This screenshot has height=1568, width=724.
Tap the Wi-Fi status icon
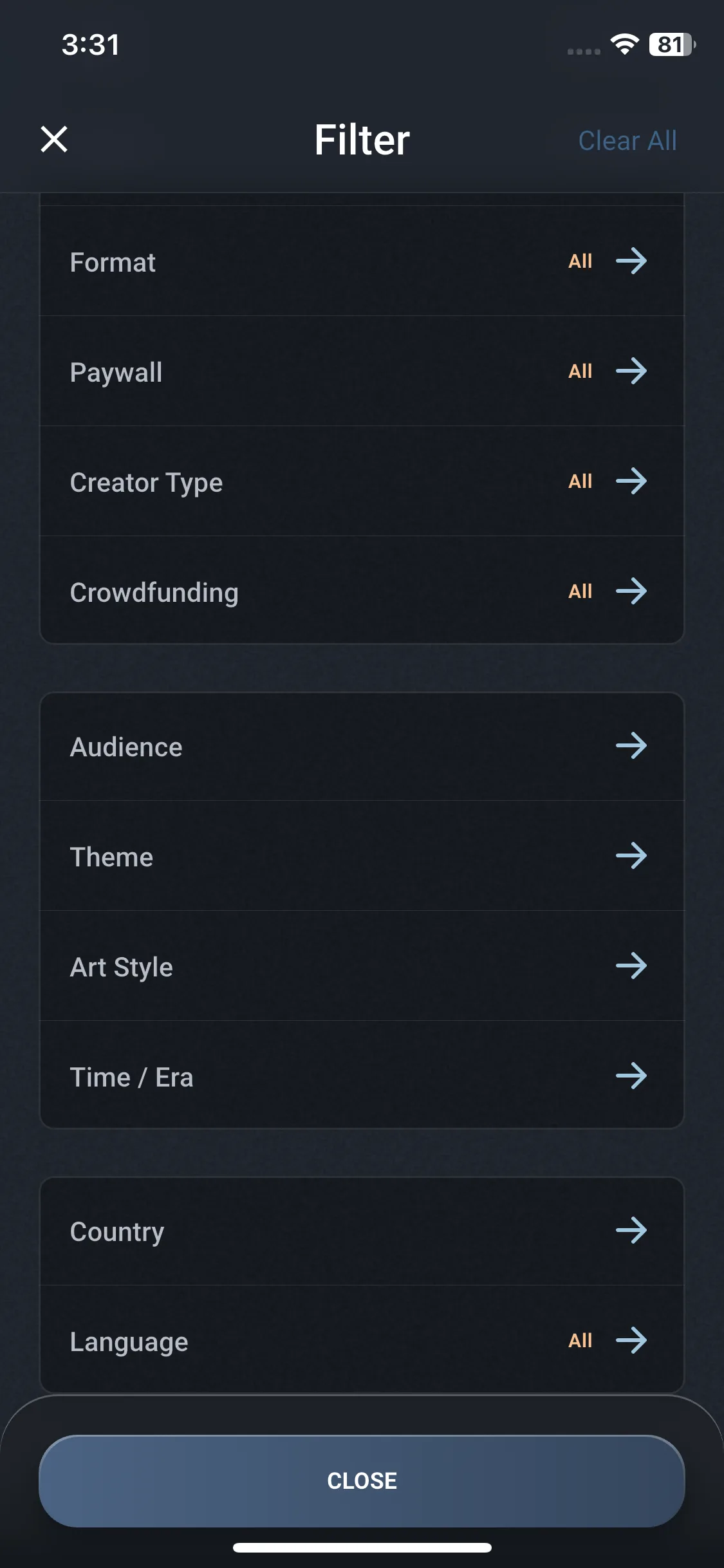[x=624, y=44]
